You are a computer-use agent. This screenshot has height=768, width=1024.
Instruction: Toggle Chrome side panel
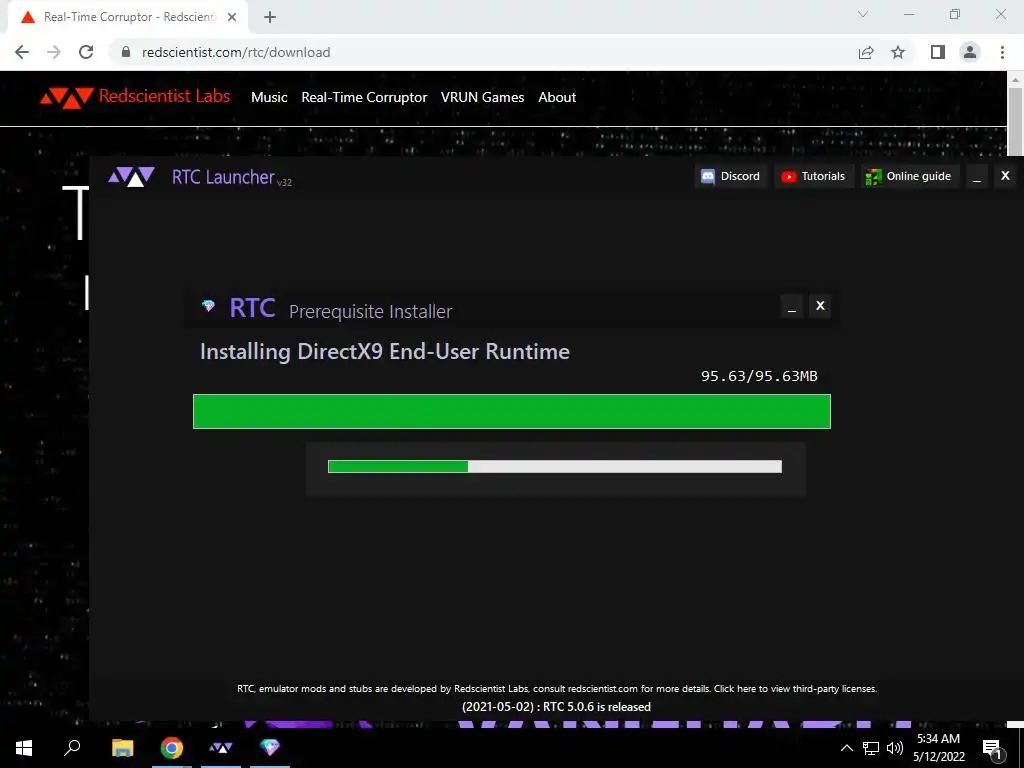click(938, 52)
